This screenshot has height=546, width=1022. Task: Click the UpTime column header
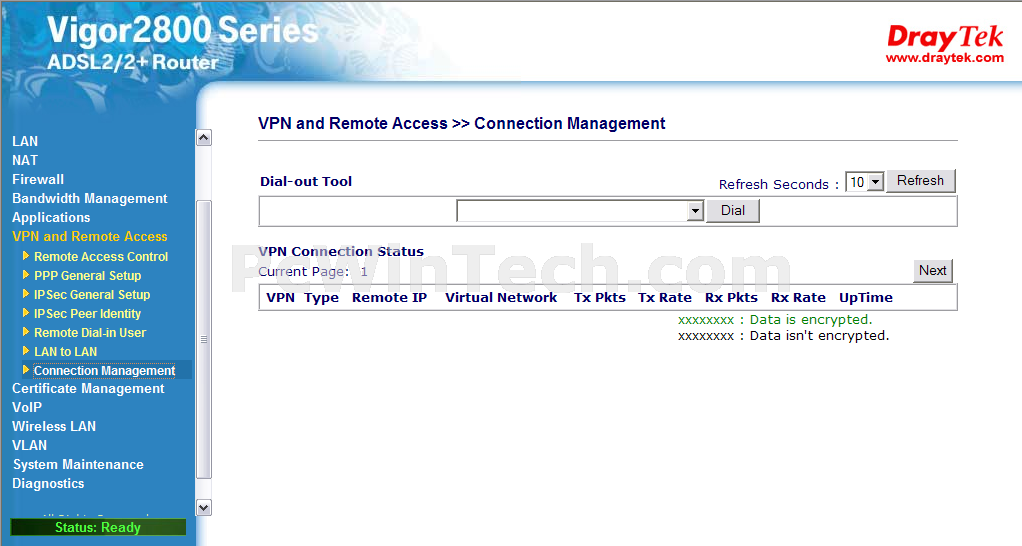tap(866, 298)
